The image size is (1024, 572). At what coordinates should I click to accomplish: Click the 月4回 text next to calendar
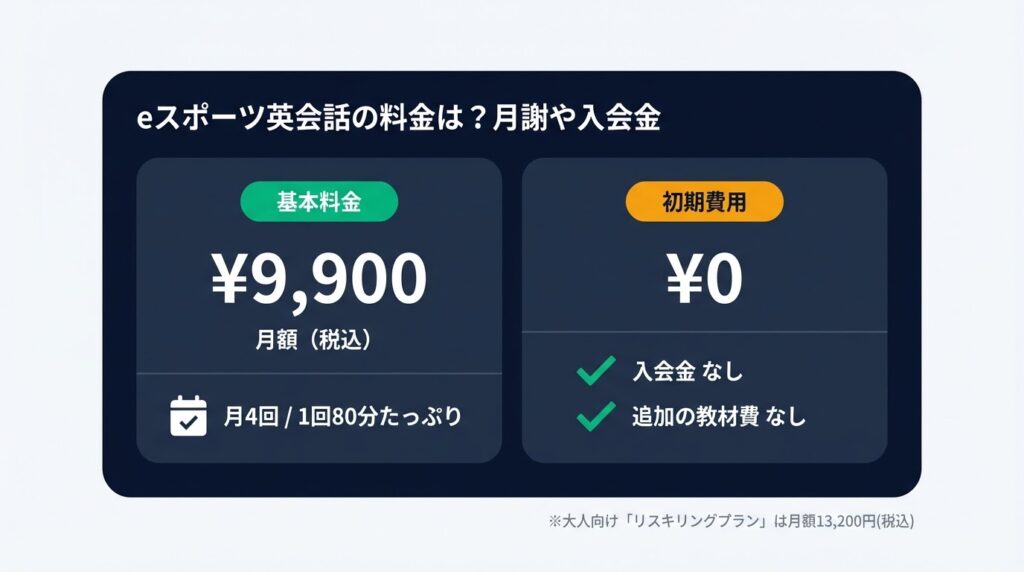coord(251,417)
